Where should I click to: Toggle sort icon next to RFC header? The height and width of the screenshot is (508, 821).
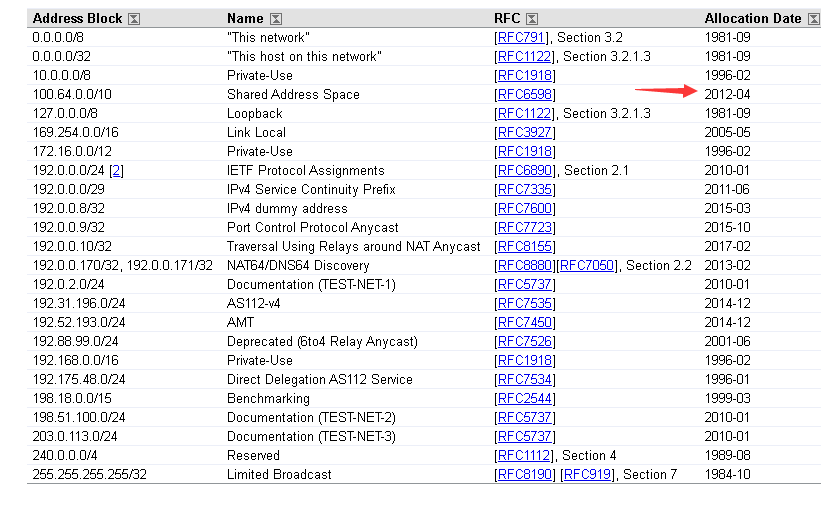(x=532, y=19)
